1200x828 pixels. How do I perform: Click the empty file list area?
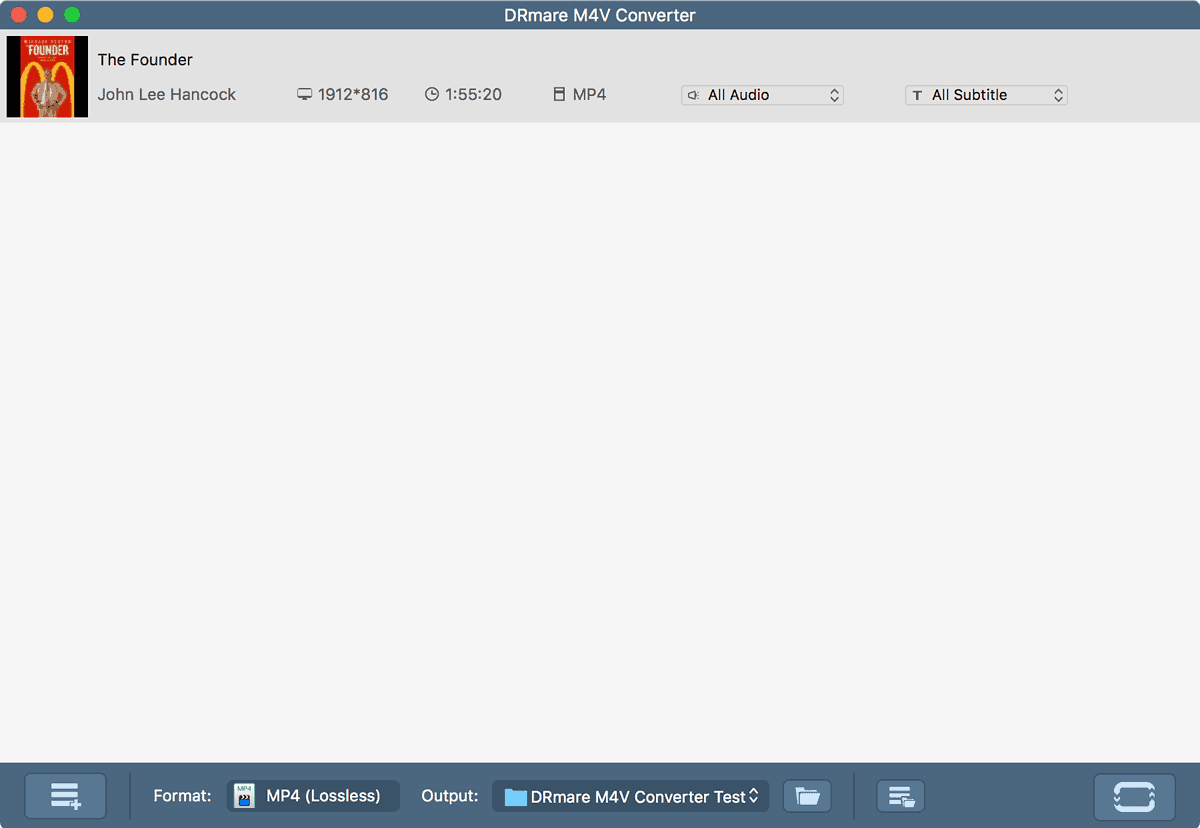(x=600, y=440)
